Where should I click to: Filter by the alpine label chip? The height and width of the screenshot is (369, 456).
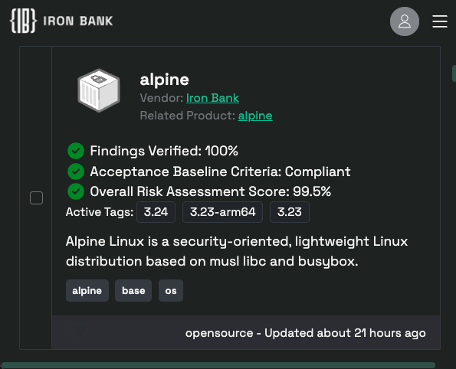[x=87, y=291]
